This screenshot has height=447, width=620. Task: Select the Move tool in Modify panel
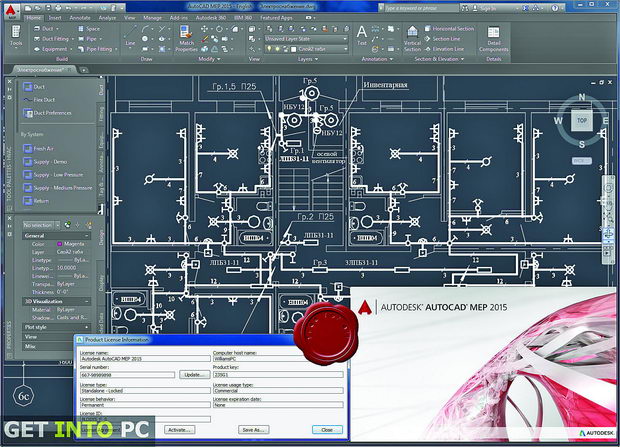click(204, 28)
